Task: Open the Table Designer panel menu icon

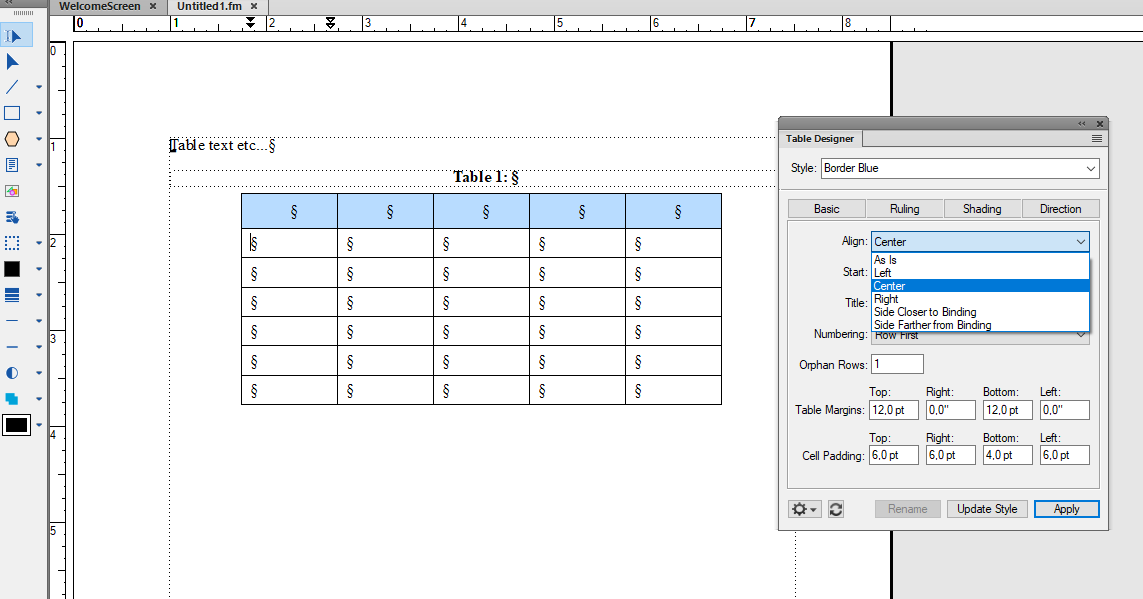Action: pos(1099,138)
